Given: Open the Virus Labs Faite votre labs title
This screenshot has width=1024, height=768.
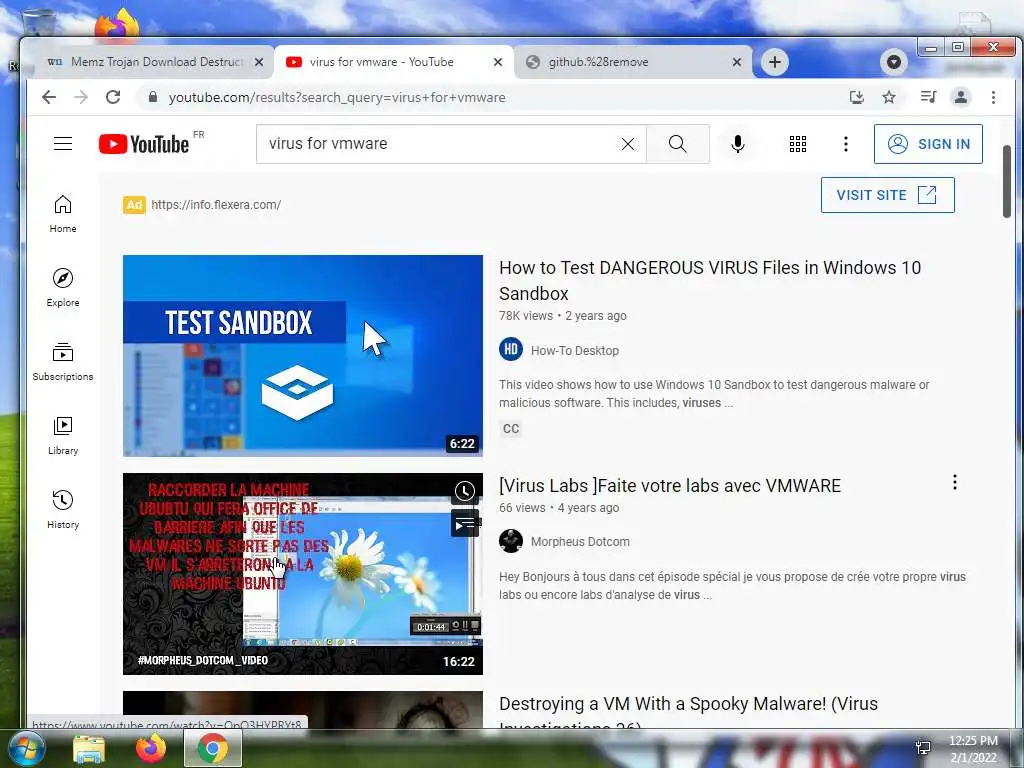Looking at the screenshot, I should coord(670,486).
